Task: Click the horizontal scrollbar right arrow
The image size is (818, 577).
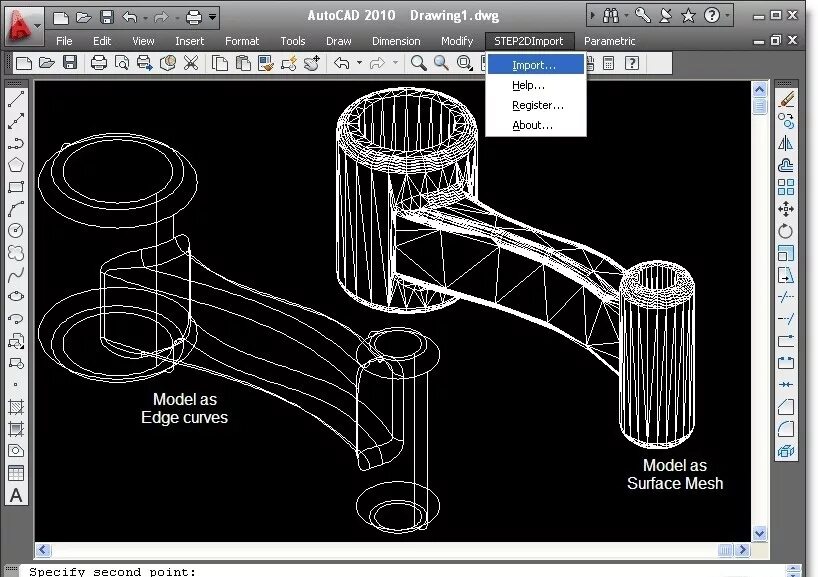Action: pyautogui.click(x=742, y=549)
